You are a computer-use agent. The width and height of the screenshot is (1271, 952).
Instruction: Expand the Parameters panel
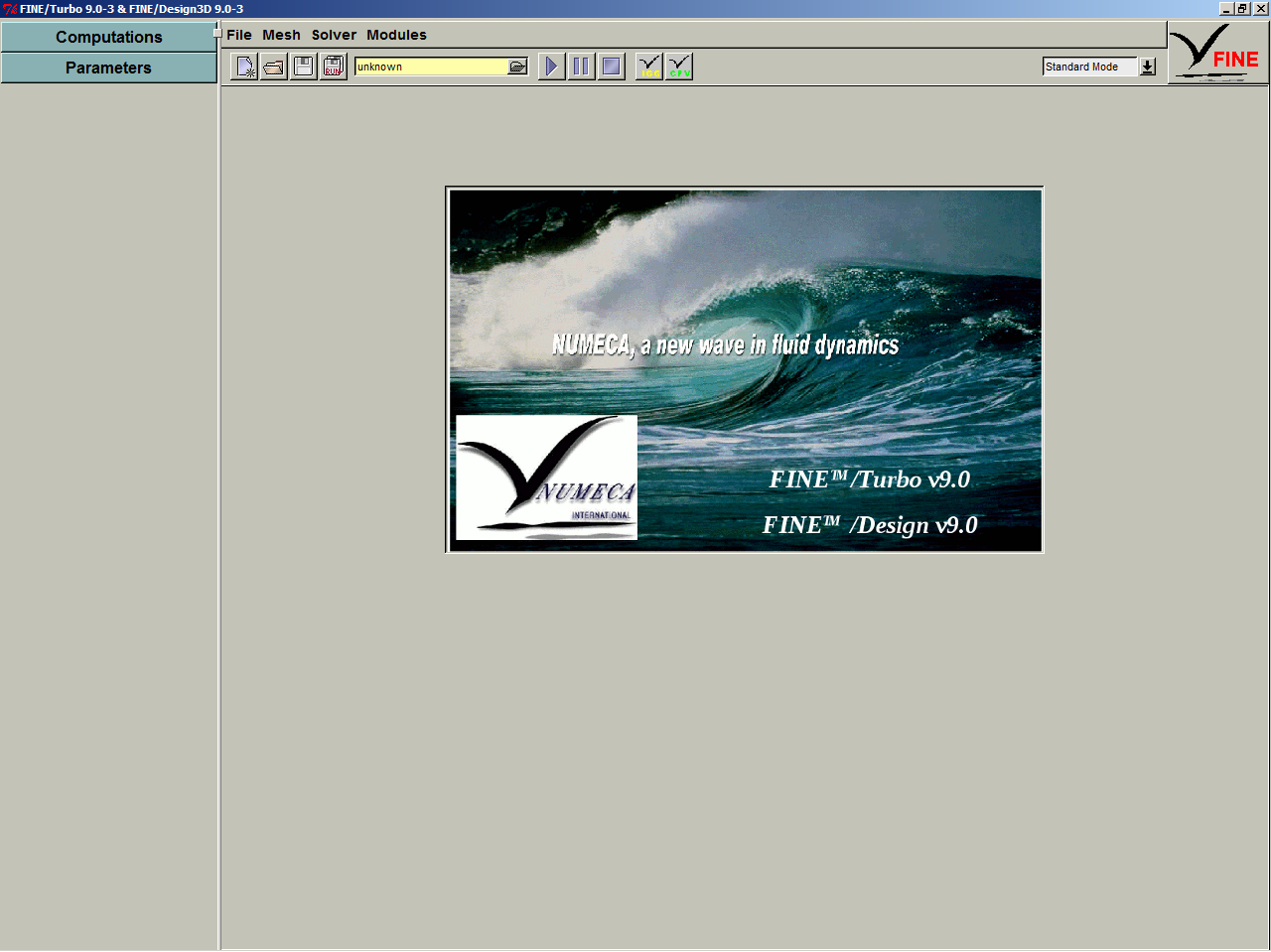point(108,68)
